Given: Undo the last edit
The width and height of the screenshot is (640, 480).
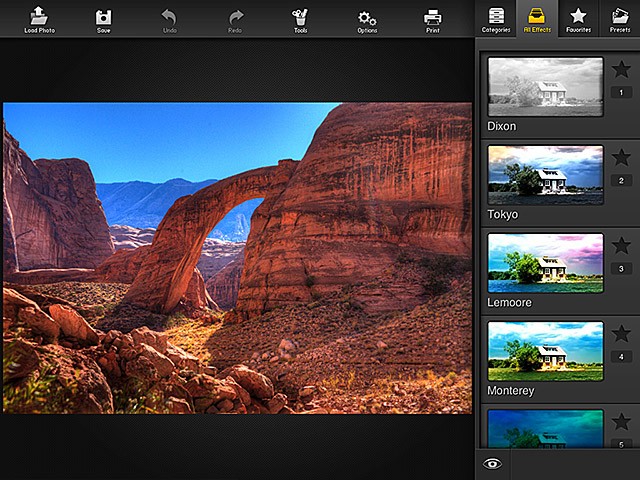Looking at the screenshot, I should 169,17.
